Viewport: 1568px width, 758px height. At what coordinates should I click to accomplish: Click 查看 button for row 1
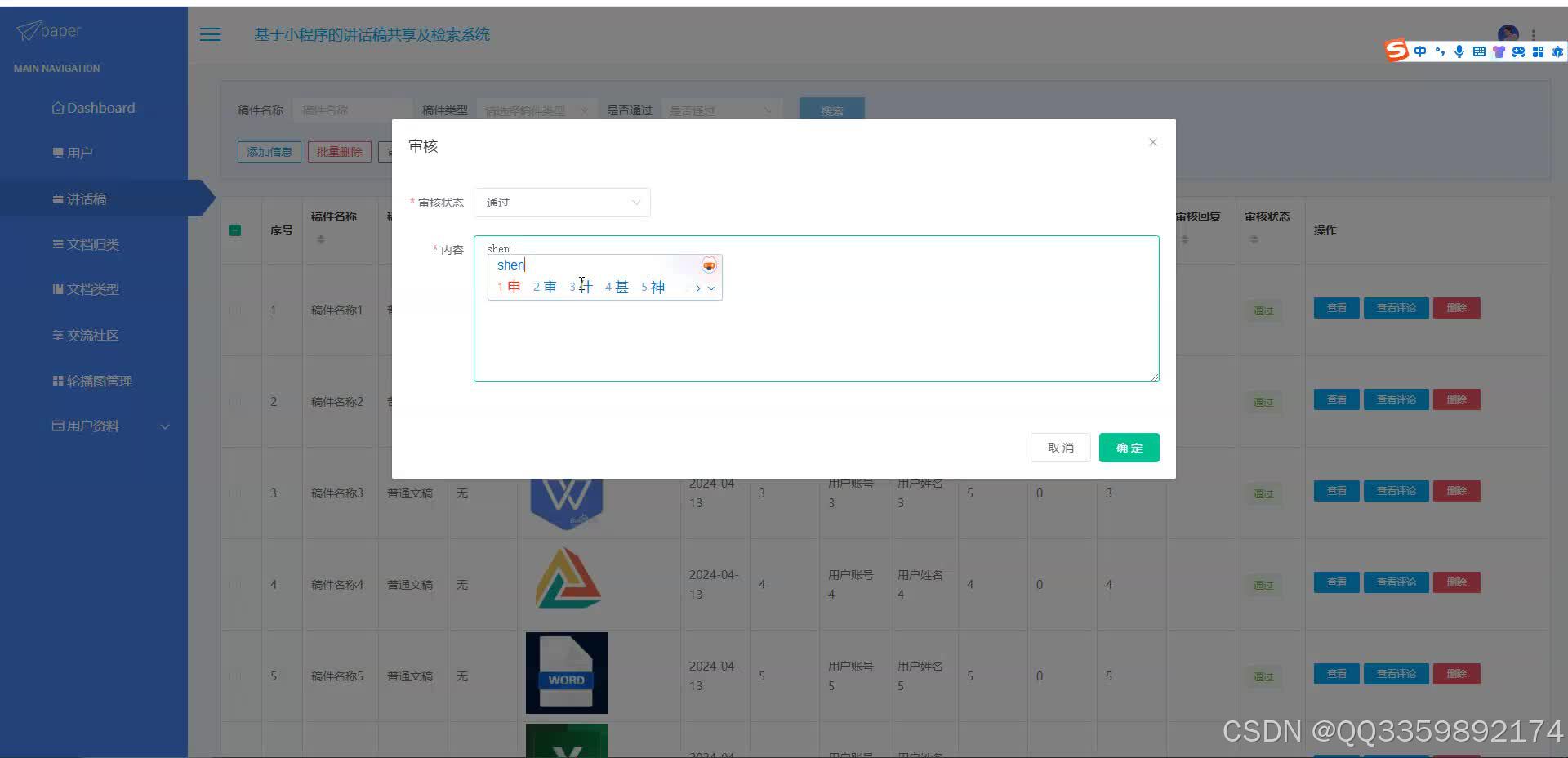(1336, 308)
